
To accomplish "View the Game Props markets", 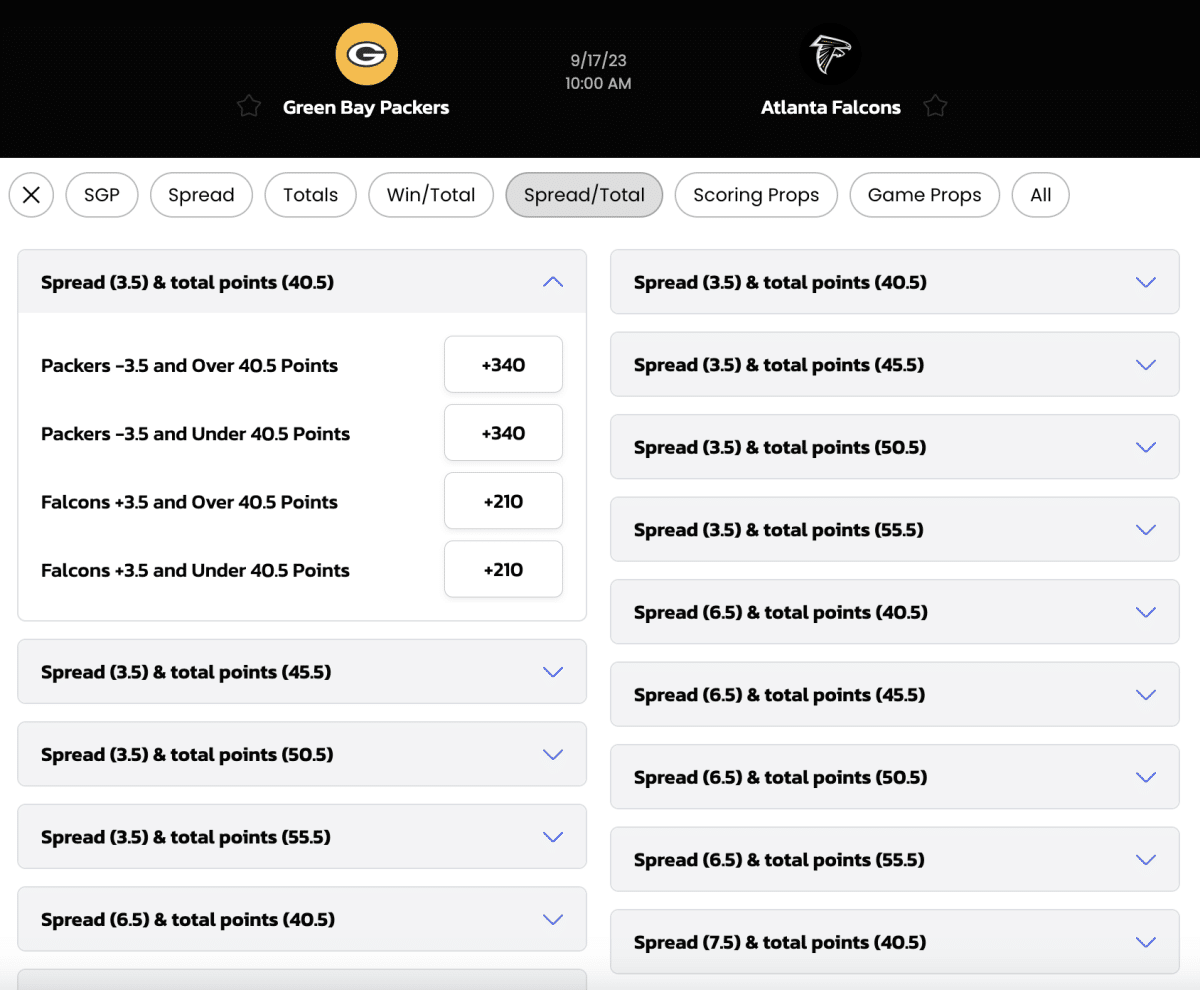I will [924, 195].
